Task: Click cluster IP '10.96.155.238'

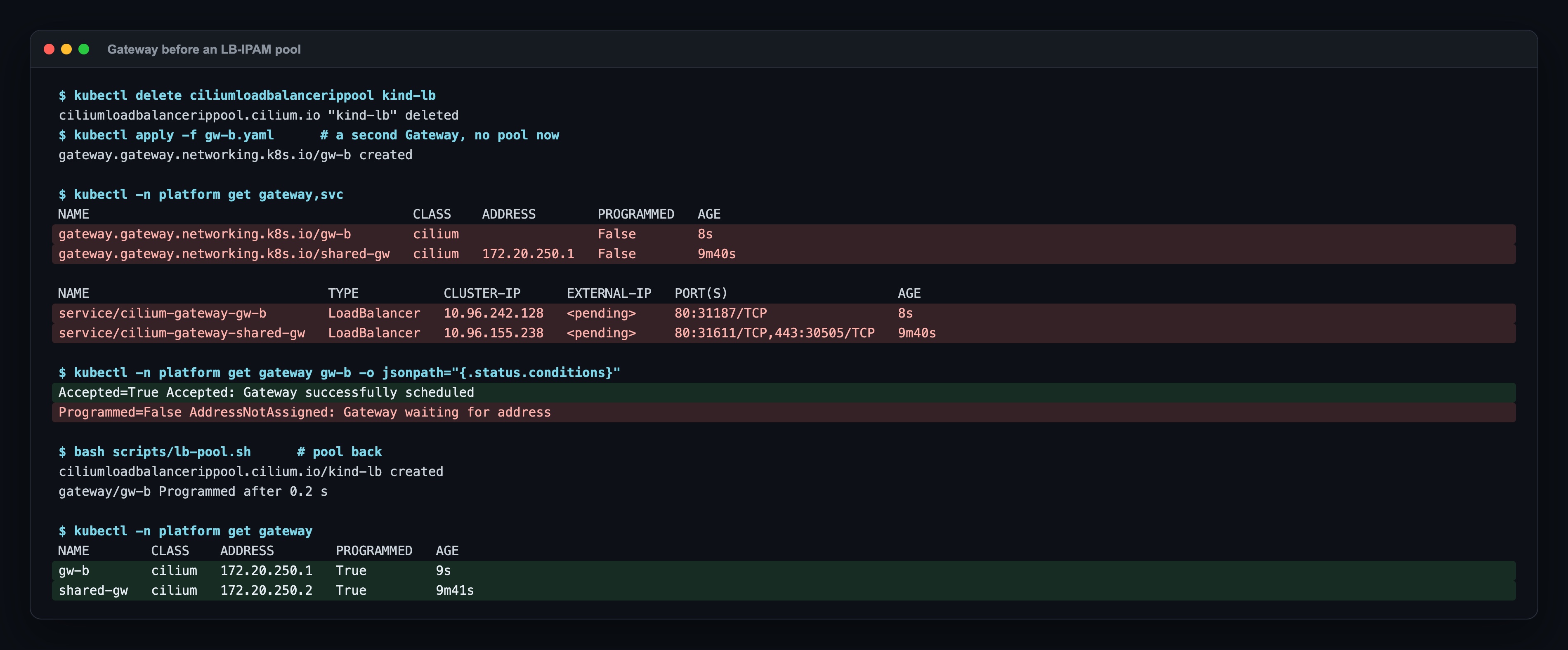Action: 493,333
